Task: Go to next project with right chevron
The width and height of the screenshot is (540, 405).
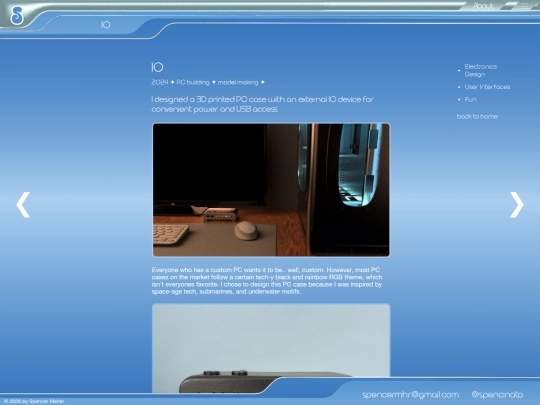Action: tap(517, 205)
